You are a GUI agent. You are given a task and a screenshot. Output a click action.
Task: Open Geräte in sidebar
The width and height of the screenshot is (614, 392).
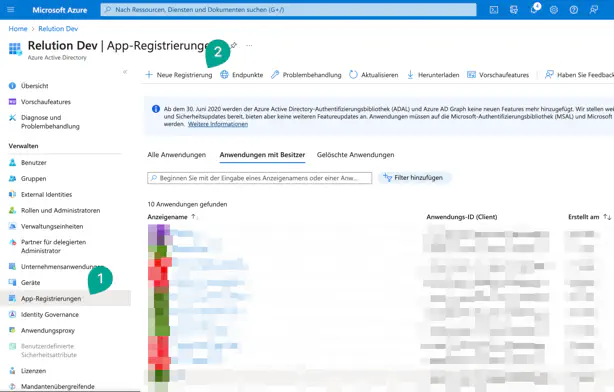pyautogui.click(x=24, y=283)
